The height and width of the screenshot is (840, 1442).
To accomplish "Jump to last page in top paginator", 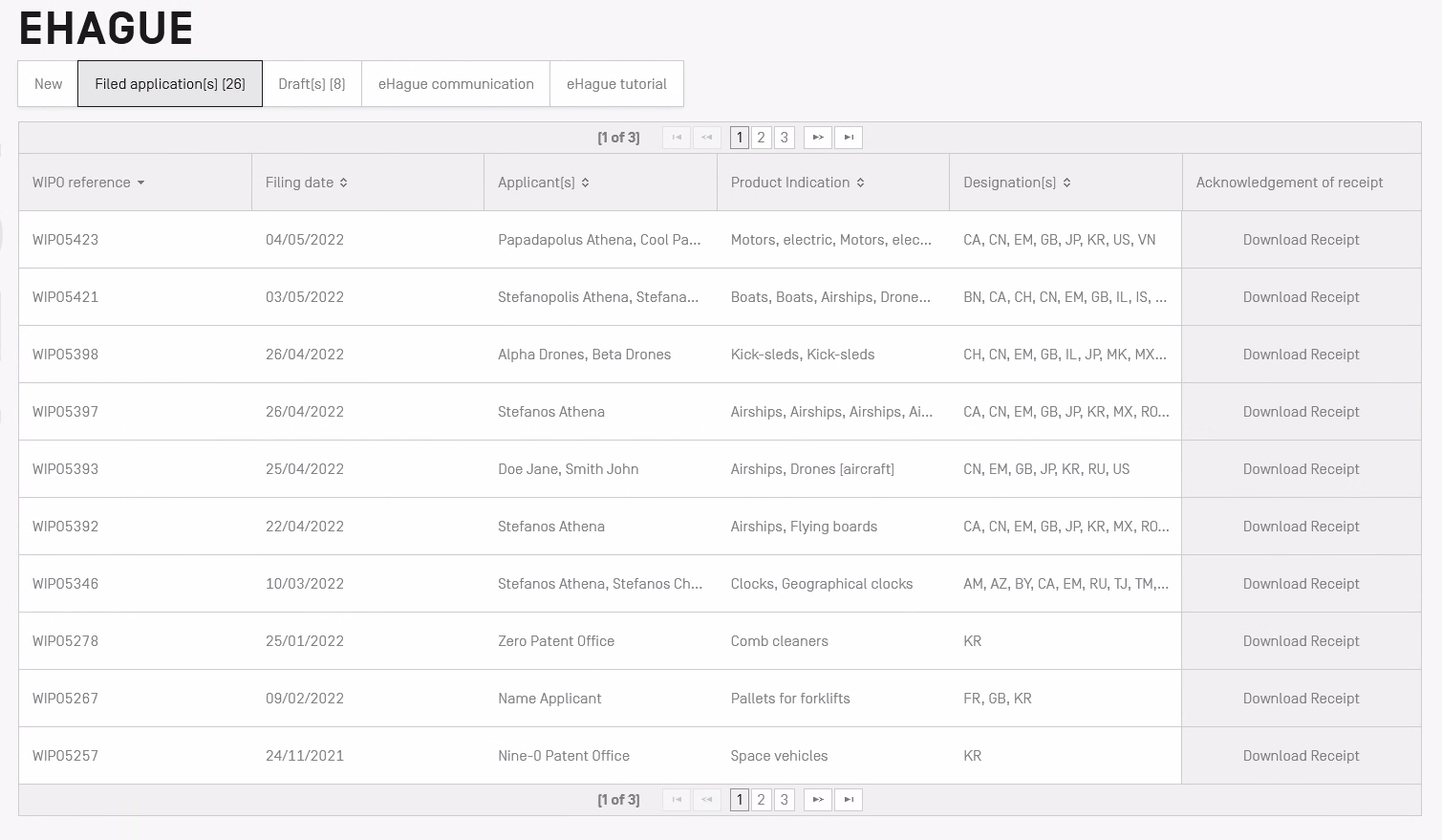I will pyautogui.click(x=849, y=138).
